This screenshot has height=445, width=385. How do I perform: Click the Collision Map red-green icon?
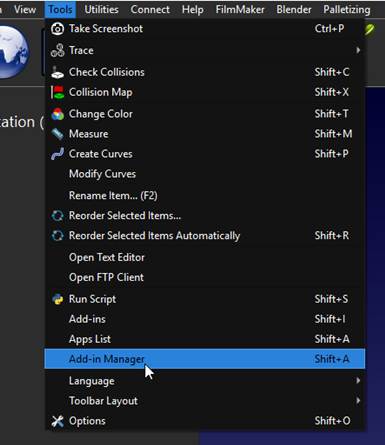57,92
